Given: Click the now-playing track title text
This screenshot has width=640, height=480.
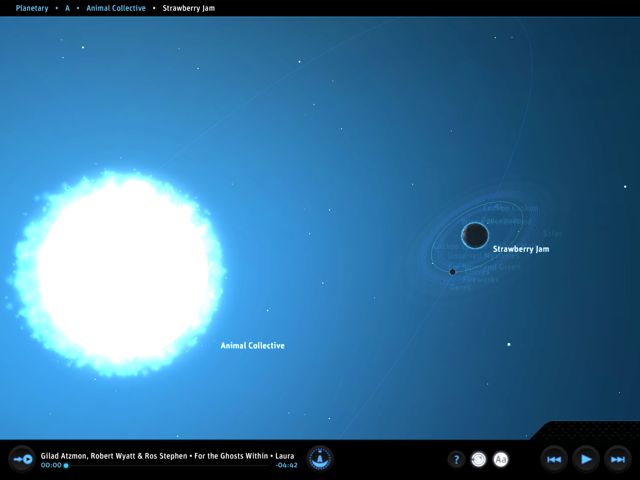Looking at the screenshot, I should tap(167, 456).
